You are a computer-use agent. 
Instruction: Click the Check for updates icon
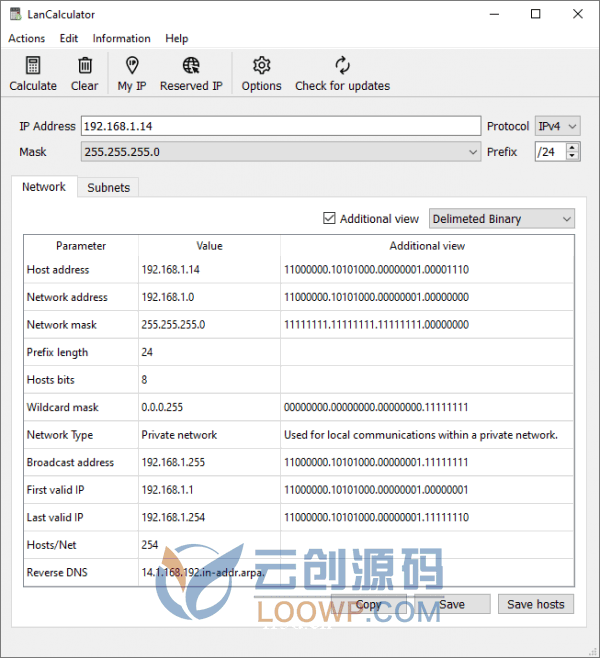pyautogui.click(x=342, y=65)
